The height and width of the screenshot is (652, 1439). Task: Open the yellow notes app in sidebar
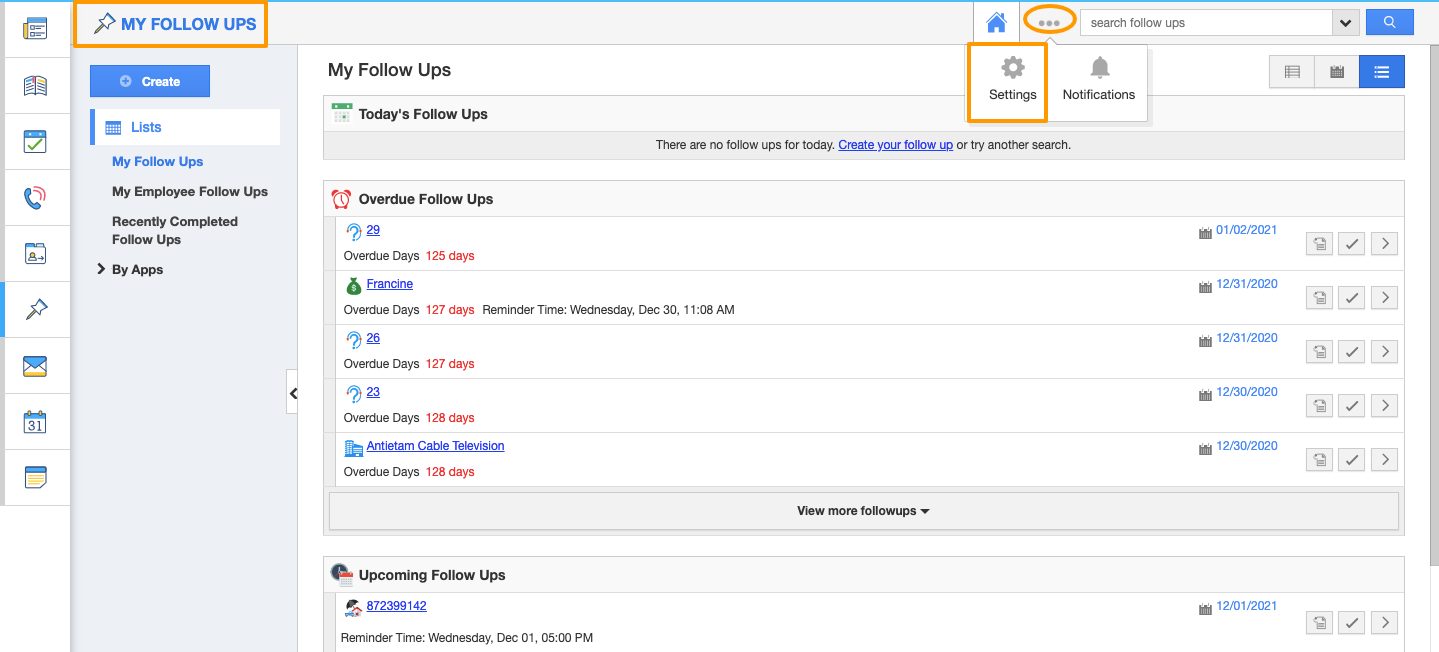coord(35,478)
